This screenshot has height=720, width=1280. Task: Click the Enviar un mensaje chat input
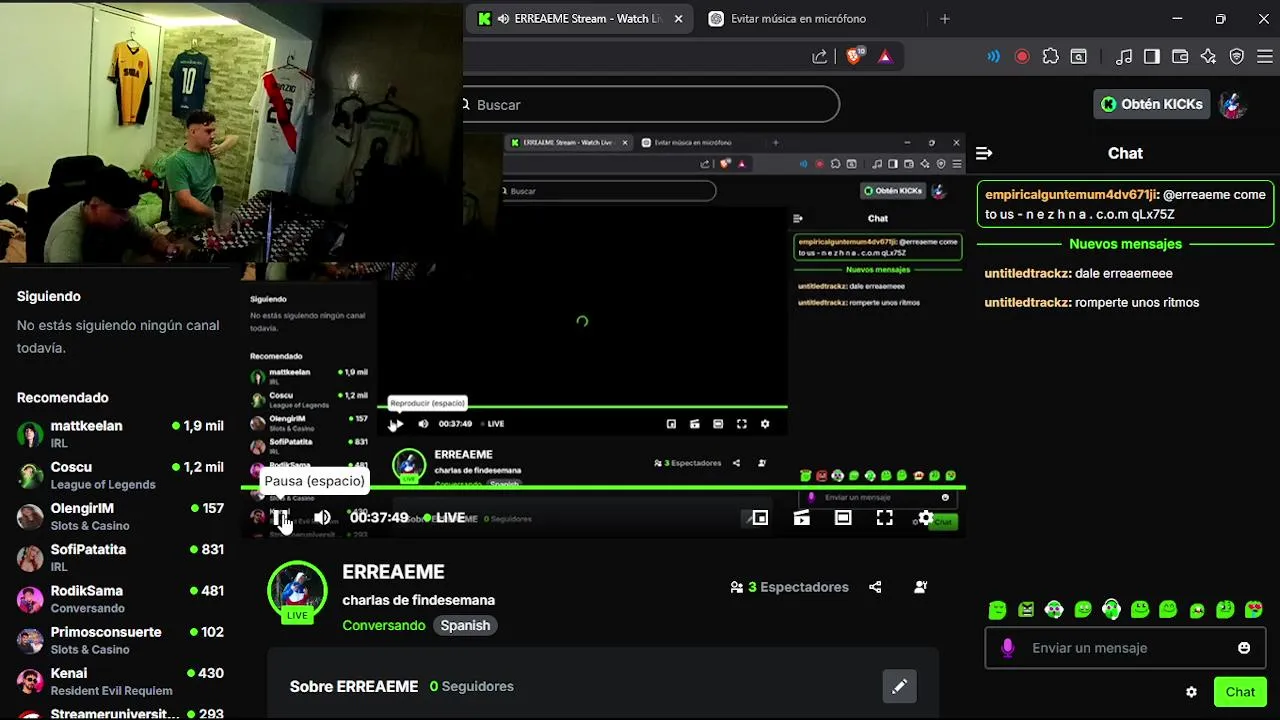pyautogui.click(x=1124, y=648)
